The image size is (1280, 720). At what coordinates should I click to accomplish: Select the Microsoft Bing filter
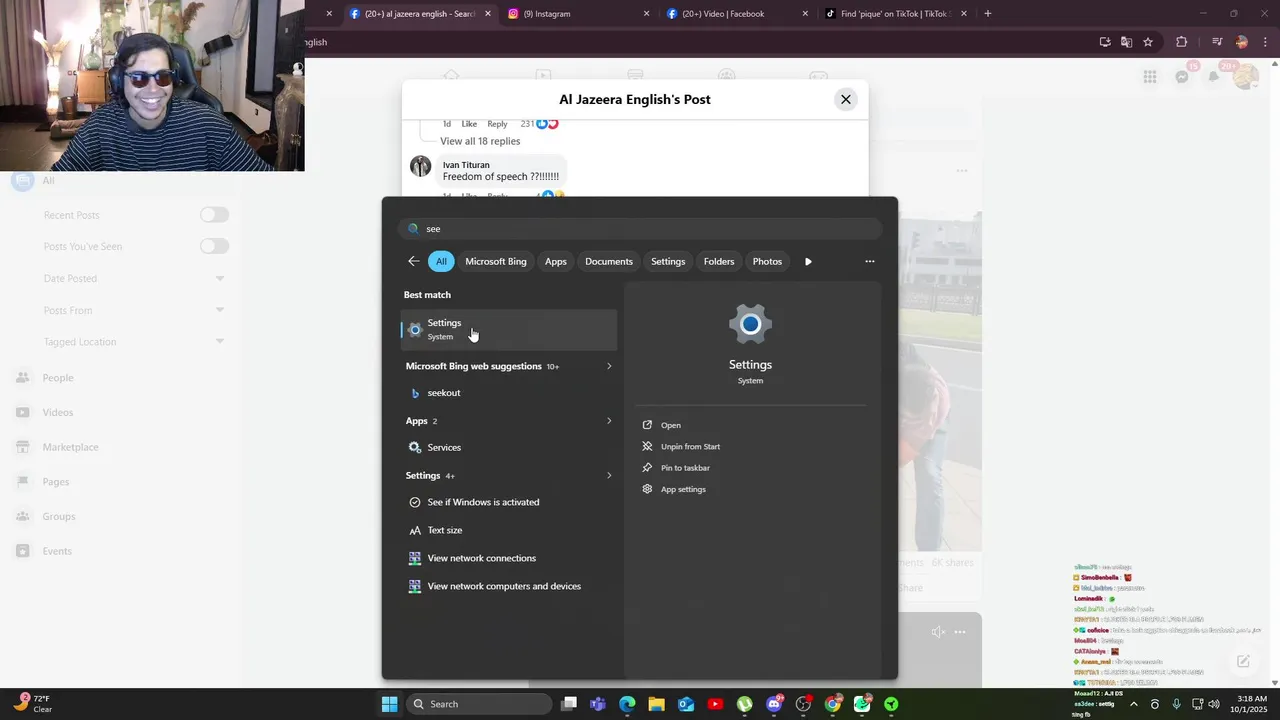[496, 261]
